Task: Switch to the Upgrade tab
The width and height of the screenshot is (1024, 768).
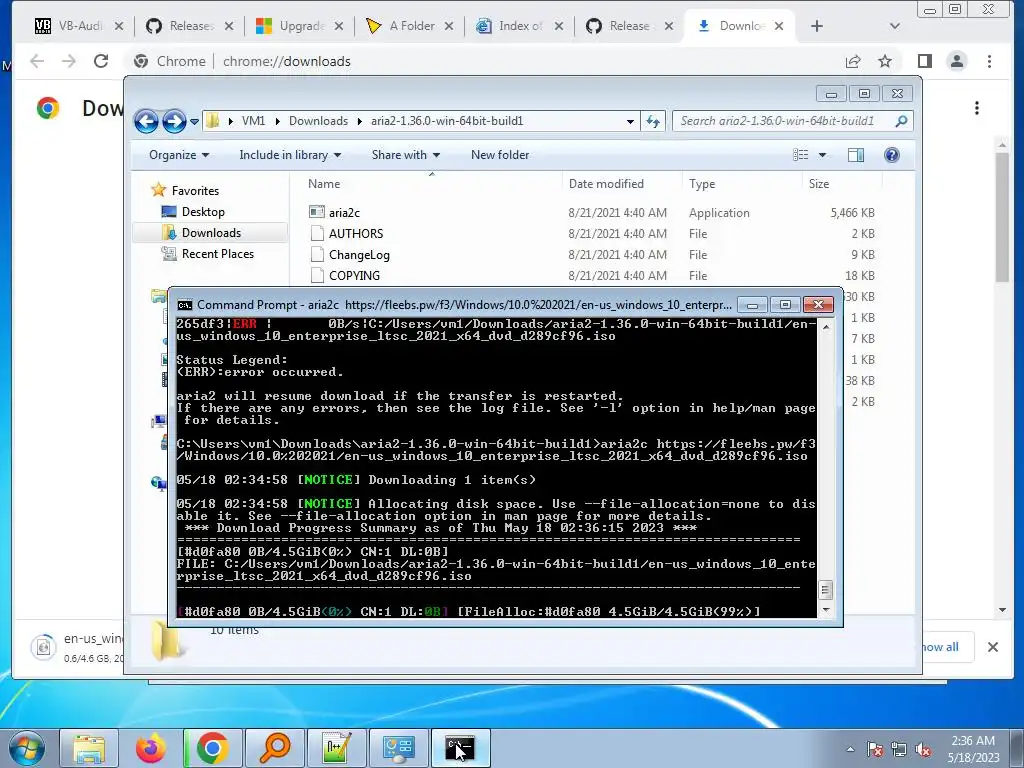Action: click(x=299, y=26)
